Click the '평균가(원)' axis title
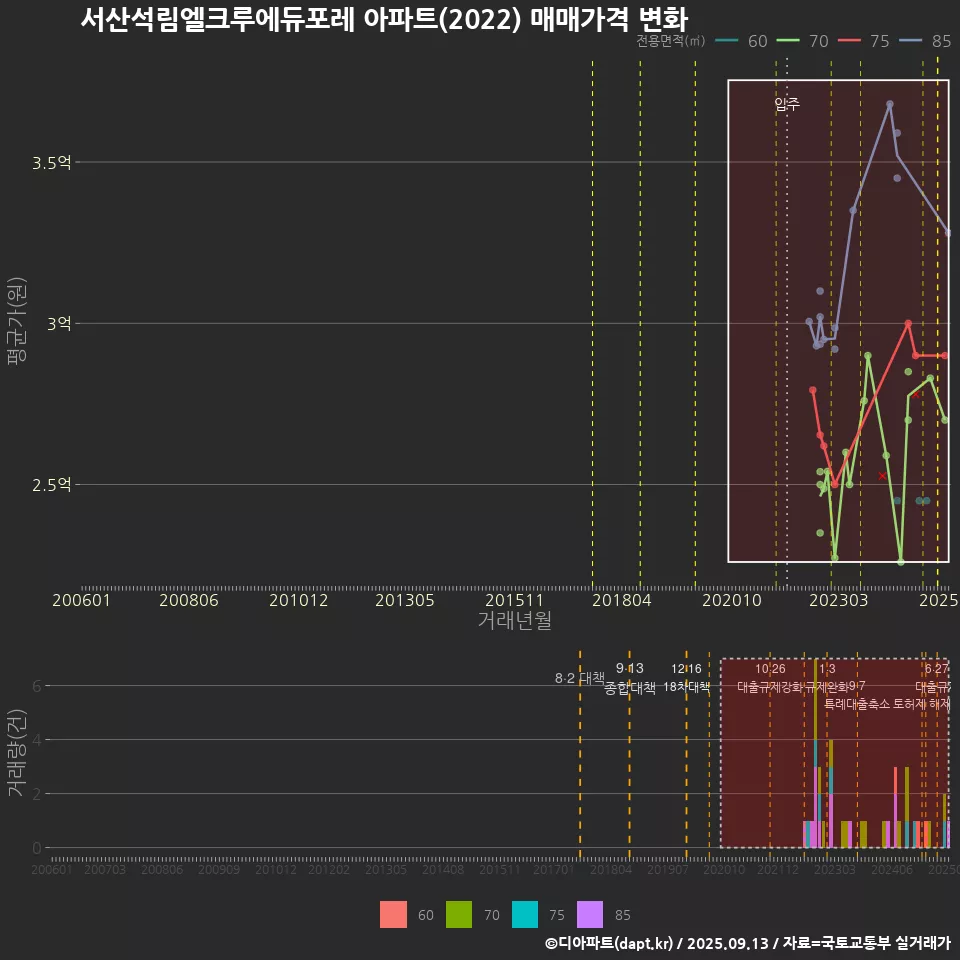This screenshot has height=960, width=960. pyautogui.click(x=17, y=321)
